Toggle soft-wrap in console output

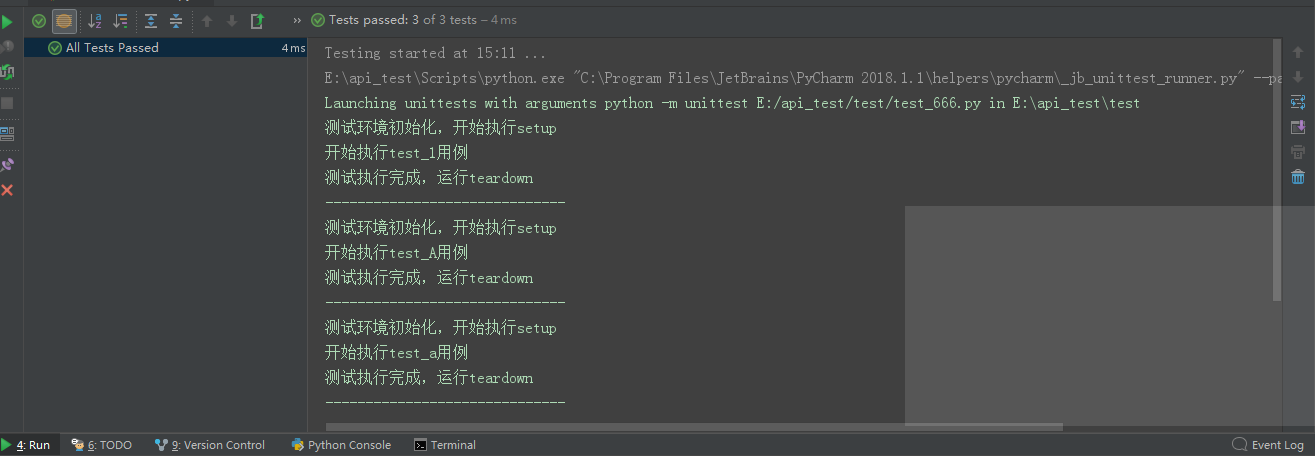pos(1298,102)
